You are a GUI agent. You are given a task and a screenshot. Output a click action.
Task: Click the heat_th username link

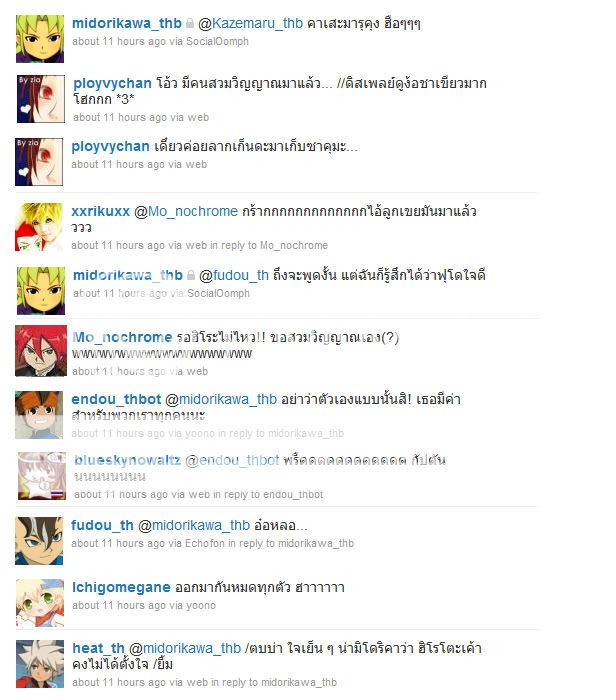click(x=98, y=648)
